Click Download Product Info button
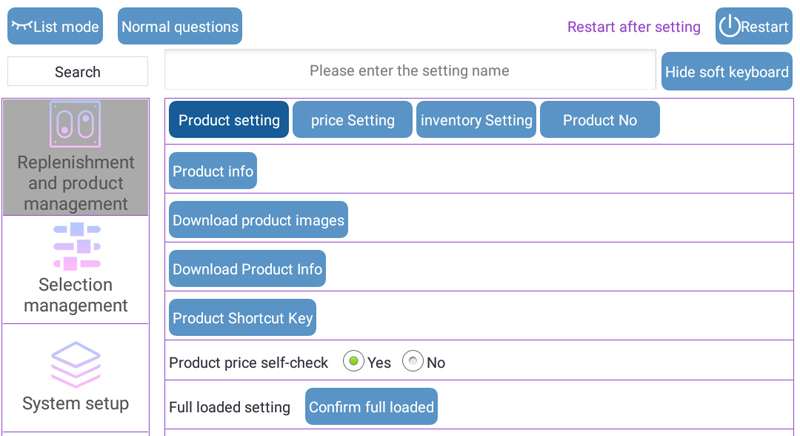This screenshot has height=436, width=800. (247, 269)
